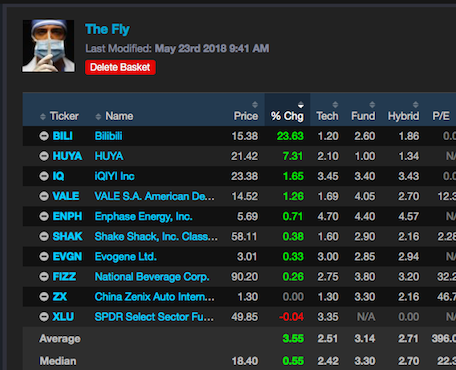Click the 18.40 median price value
Viewport: 456px width, 370px height.
pyautogui.click(x=245, y=361)
